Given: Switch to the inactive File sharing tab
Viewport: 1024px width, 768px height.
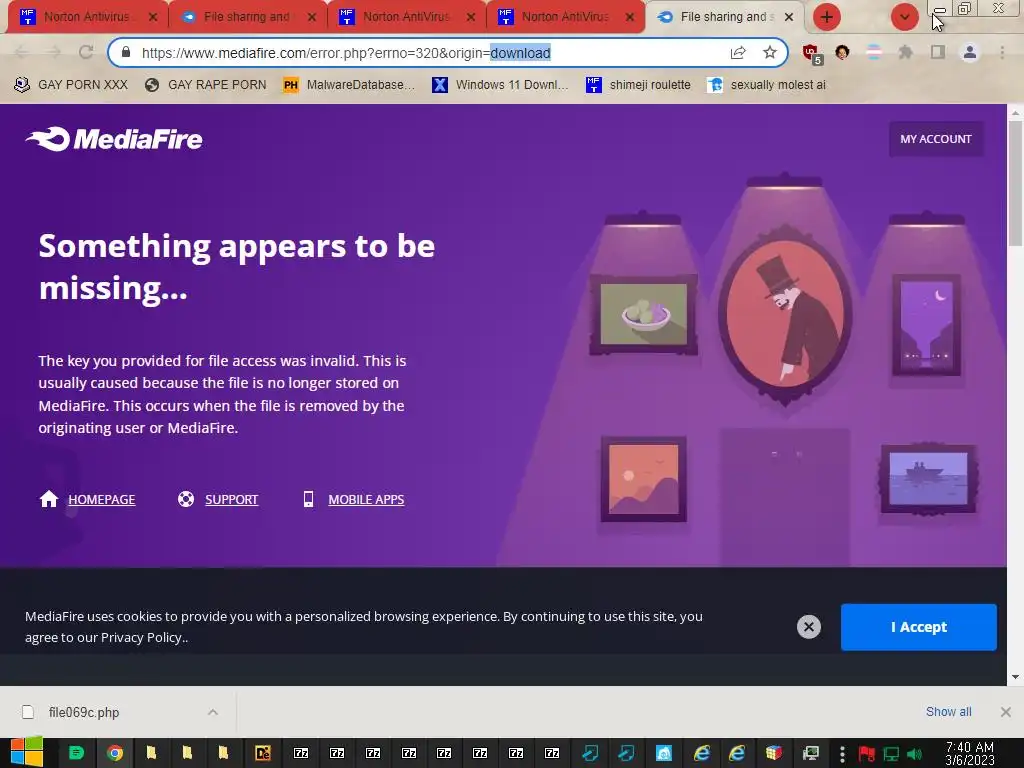Looking at the screenshot, I should click(x=247, y=17).
